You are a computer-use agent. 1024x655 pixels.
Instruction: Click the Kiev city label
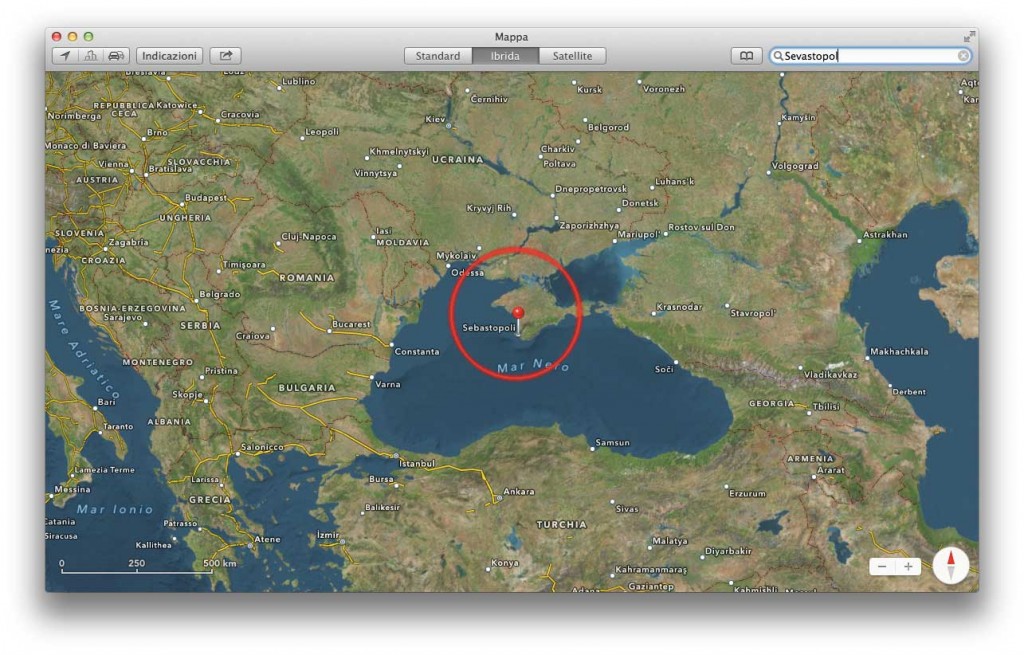435,120
